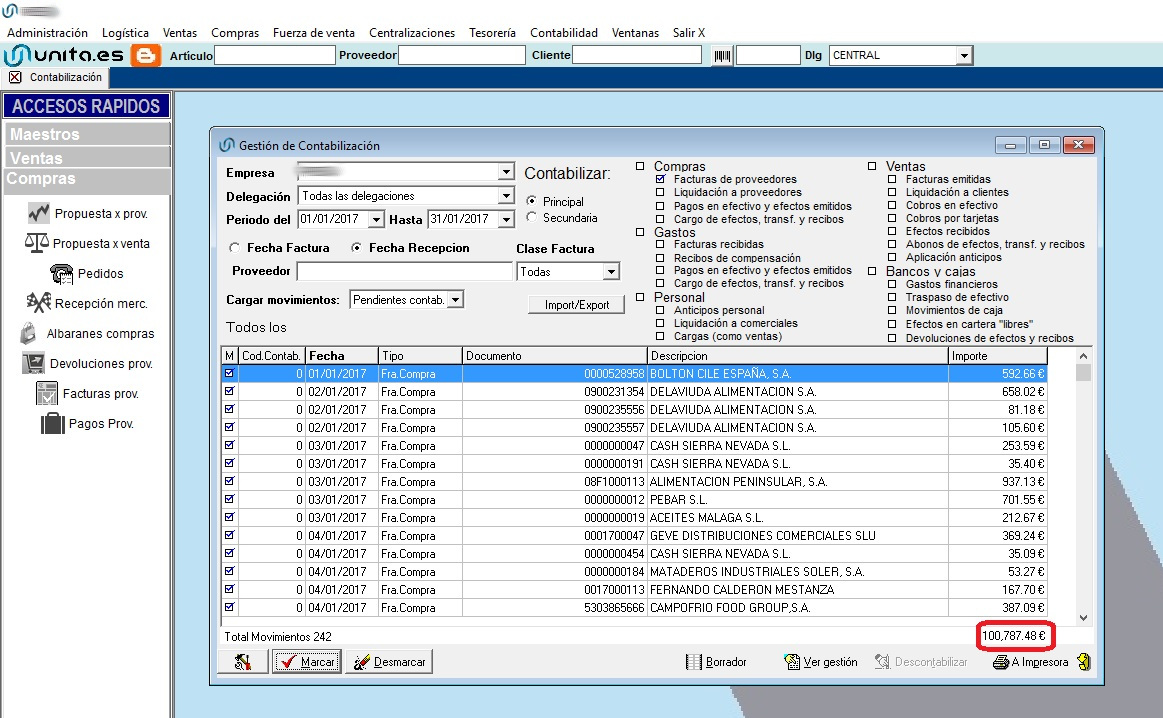The width and height of the screenshot is (1163, 718).
Task: Open the Propuesta x venta scales icon
Action: coord(36,243)
